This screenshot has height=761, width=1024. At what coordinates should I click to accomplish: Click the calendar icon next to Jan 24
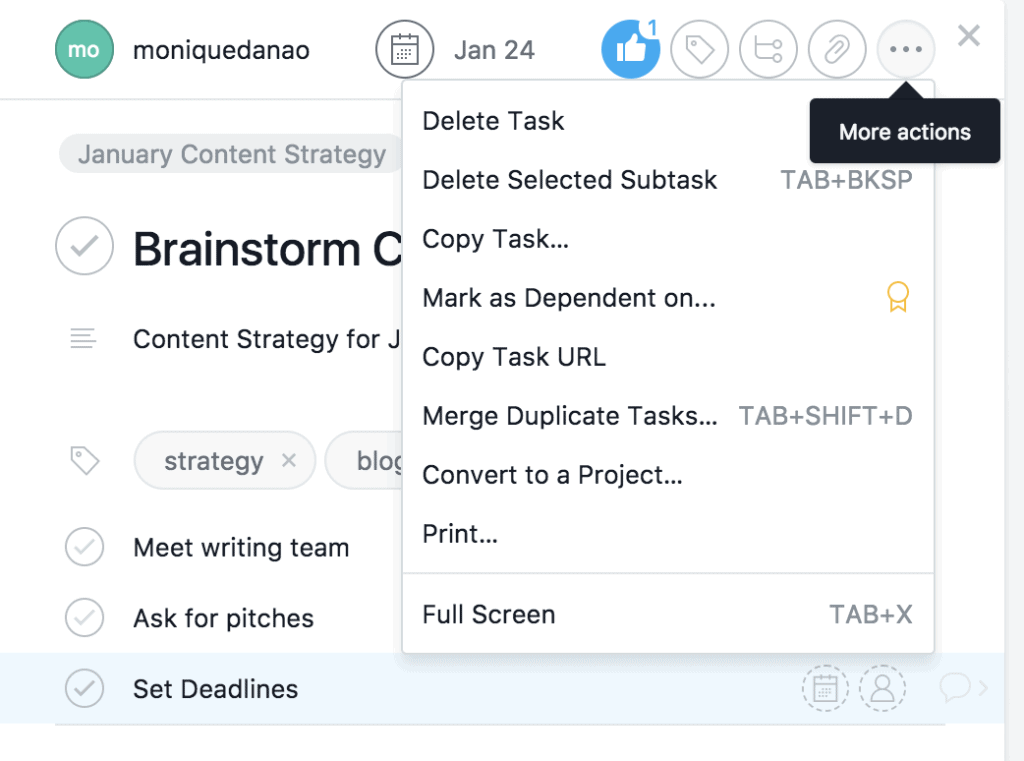pyautogui.click(x=404, y=48)
